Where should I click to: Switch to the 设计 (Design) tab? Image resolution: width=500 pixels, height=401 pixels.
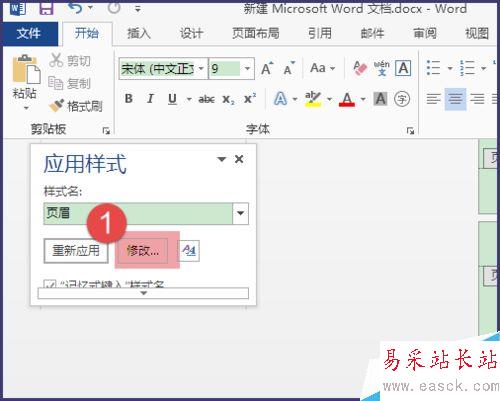pos(191,33)
